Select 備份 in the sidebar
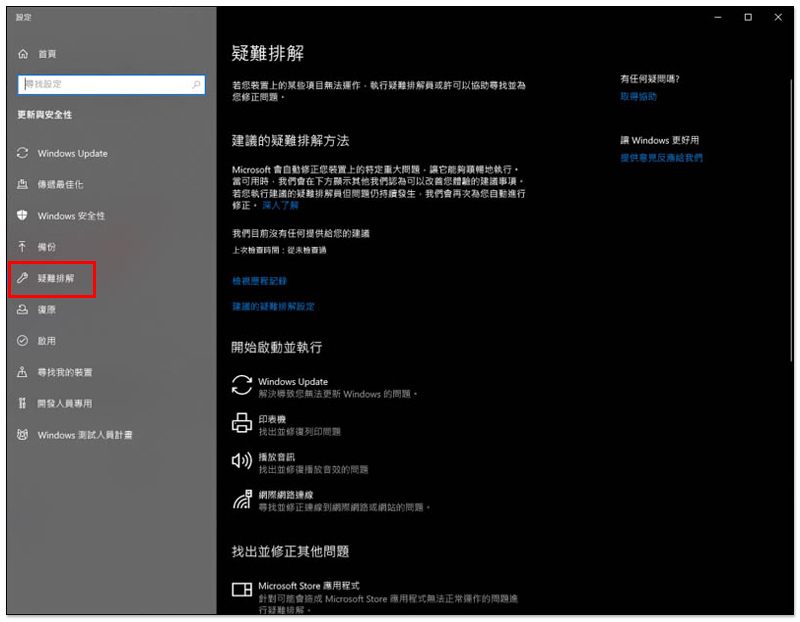Viewport: 800px width, 622px height. pyautogui.click(x=46, y=247)
